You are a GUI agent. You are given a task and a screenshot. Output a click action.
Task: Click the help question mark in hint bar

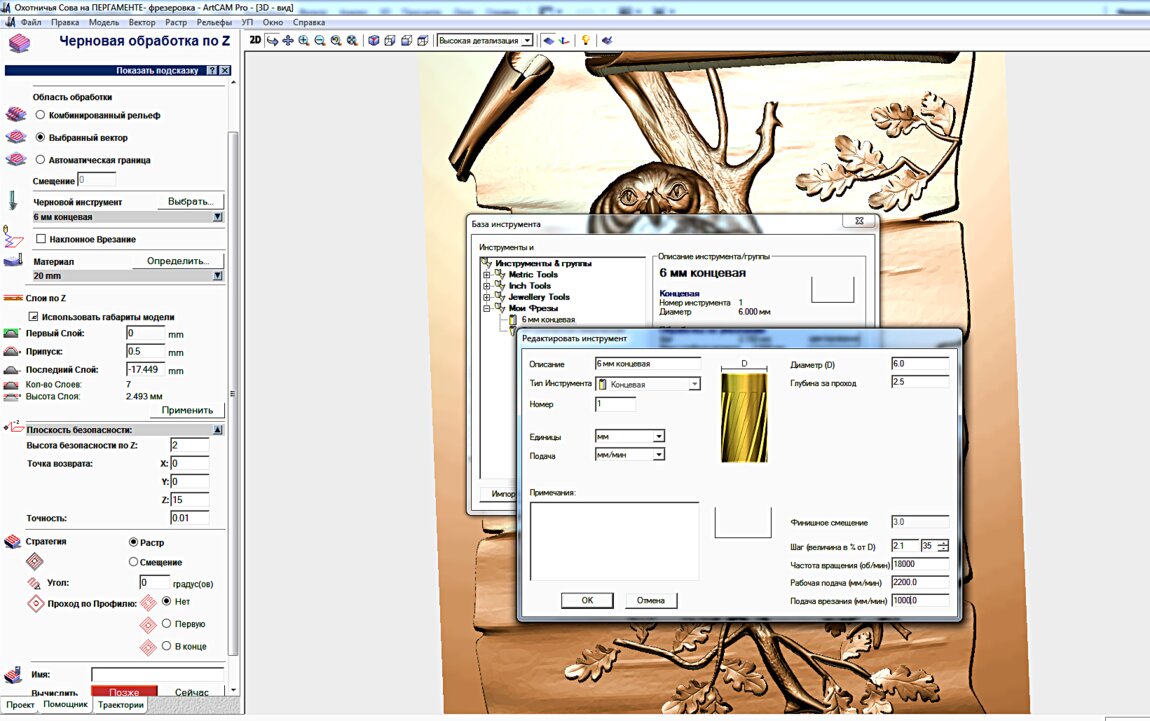click(212, 70)
